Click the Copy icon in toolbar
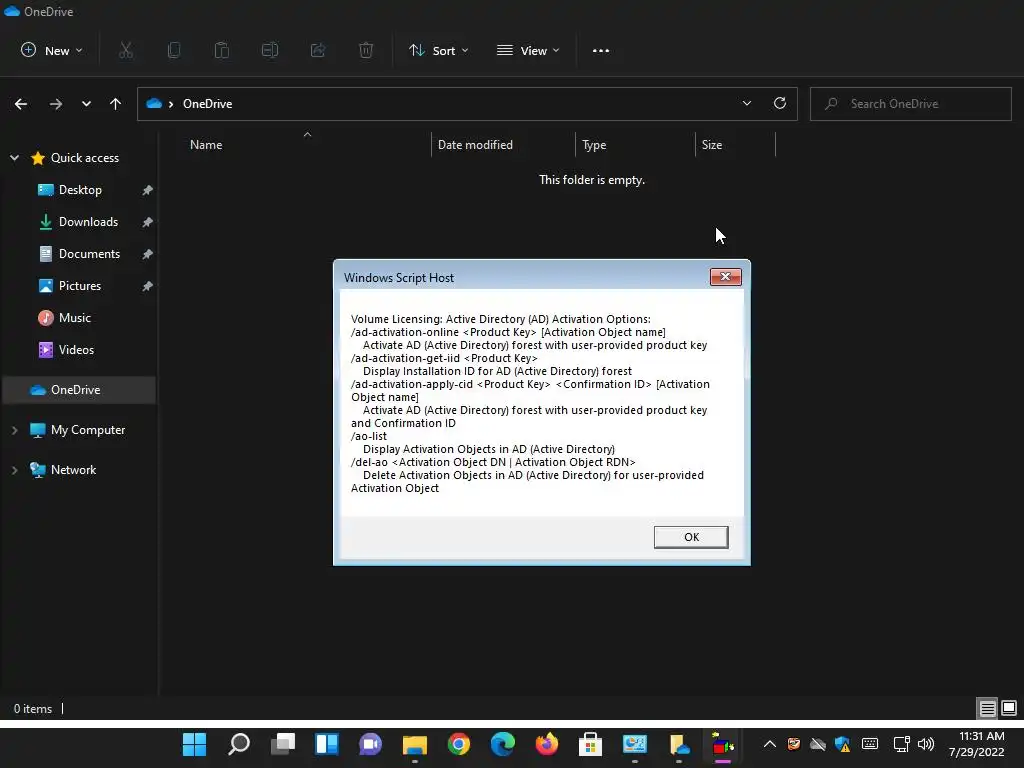Viewport: 1024px width, 768px height. tap(174, 50)
